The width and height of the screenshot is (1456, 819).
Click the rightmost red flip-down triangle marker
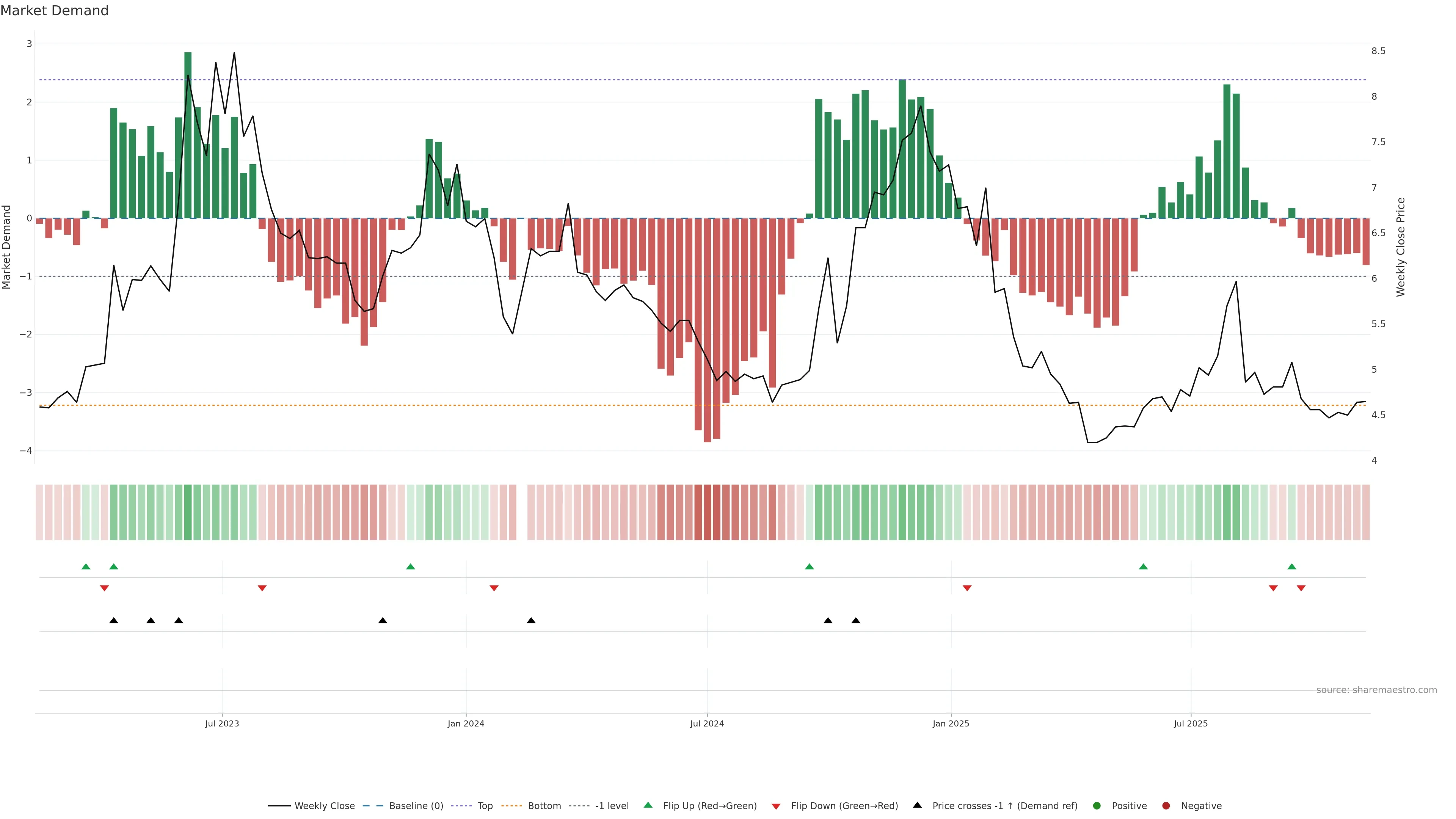click(x=1301, y=588)
